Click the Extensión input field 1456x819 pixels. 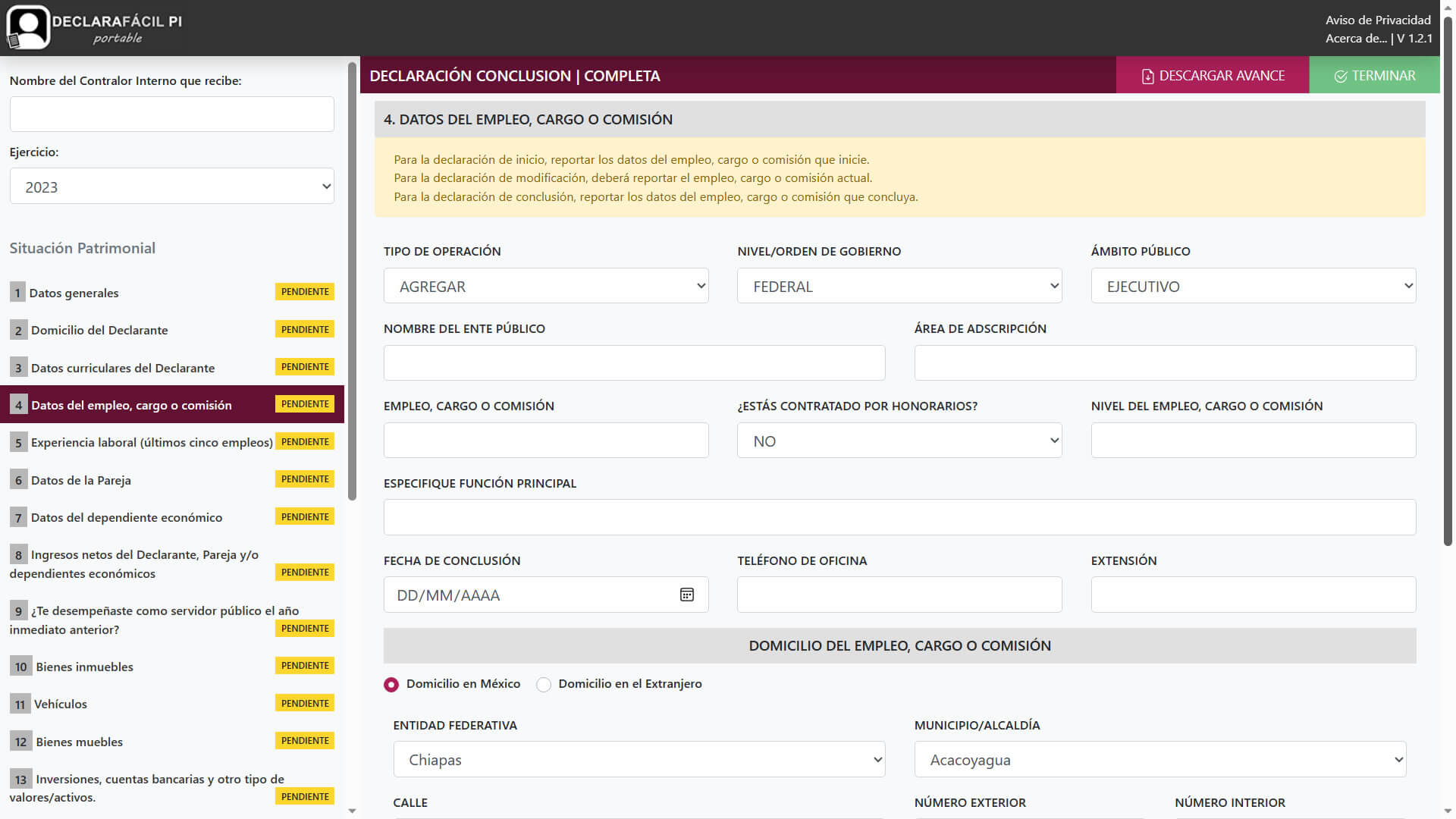click(x=1253, y=595)
